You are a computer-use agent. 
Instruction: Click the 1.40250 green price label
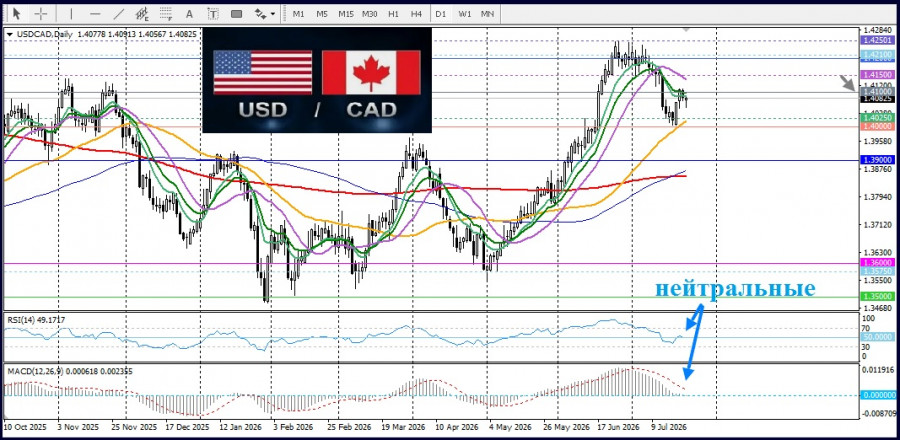point(878,117)
